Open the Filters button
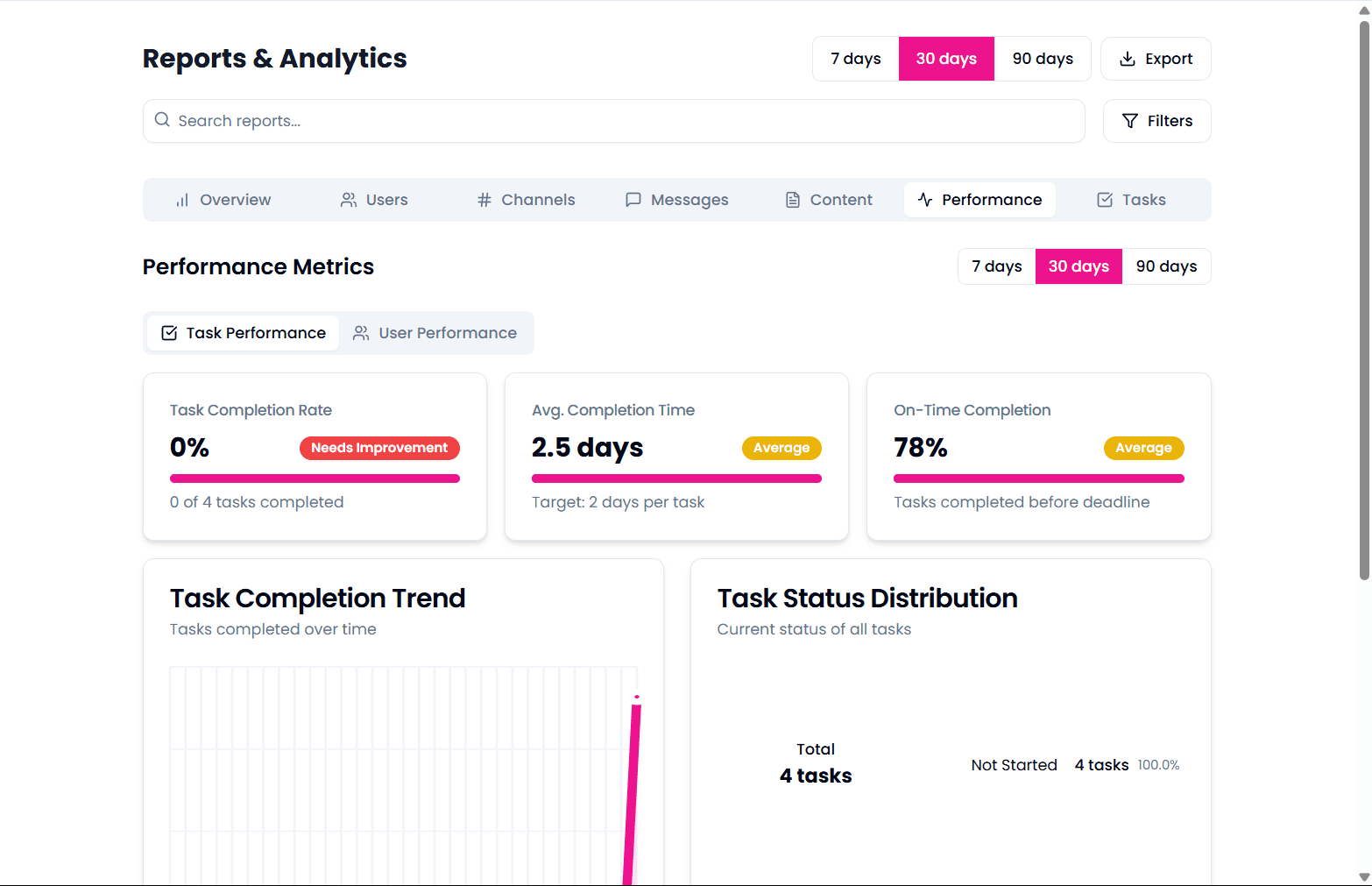1372x886 pixels. click(x=1156, y=121)
